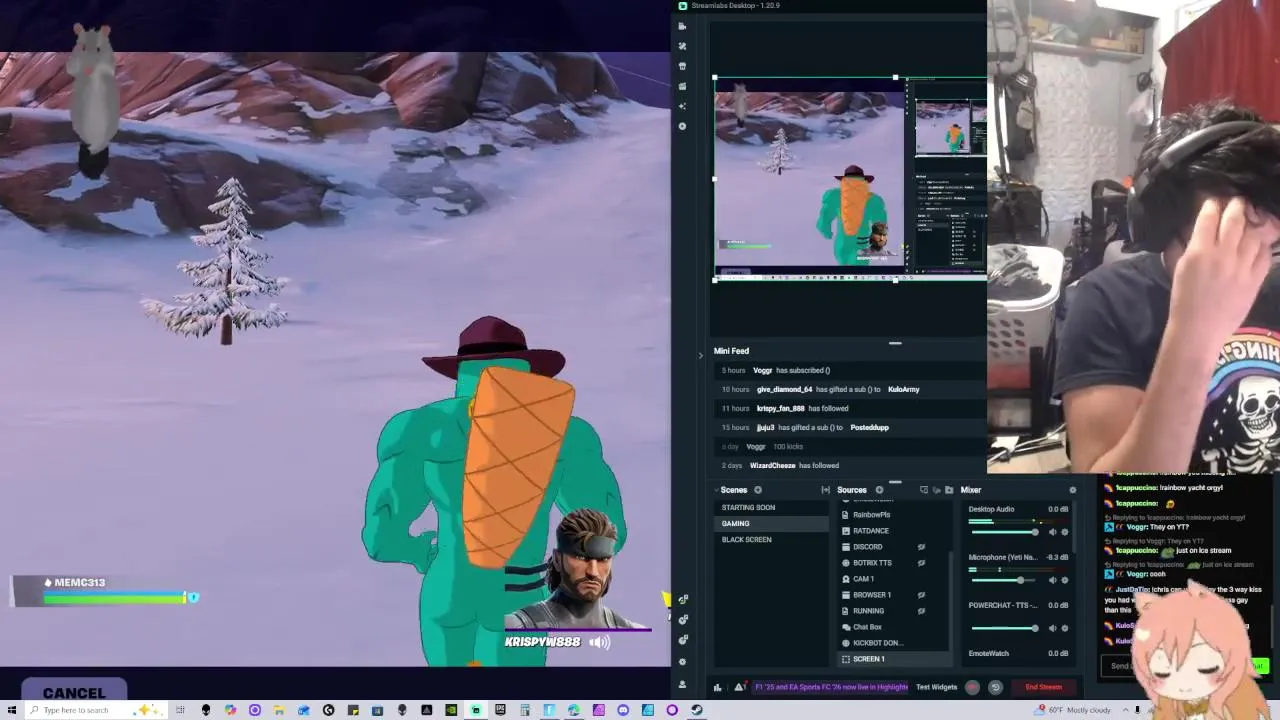
Task: Open the themes tools icon in Streamlabs sidebar
Action: pos(682,46)
